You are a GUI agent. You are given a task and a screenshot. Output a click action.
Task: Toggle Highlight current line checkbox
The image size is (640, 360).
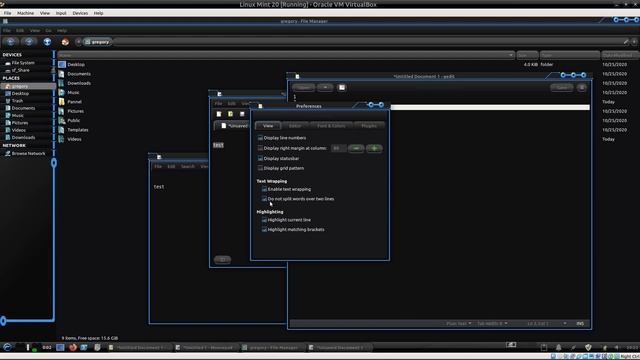[264, 220]
